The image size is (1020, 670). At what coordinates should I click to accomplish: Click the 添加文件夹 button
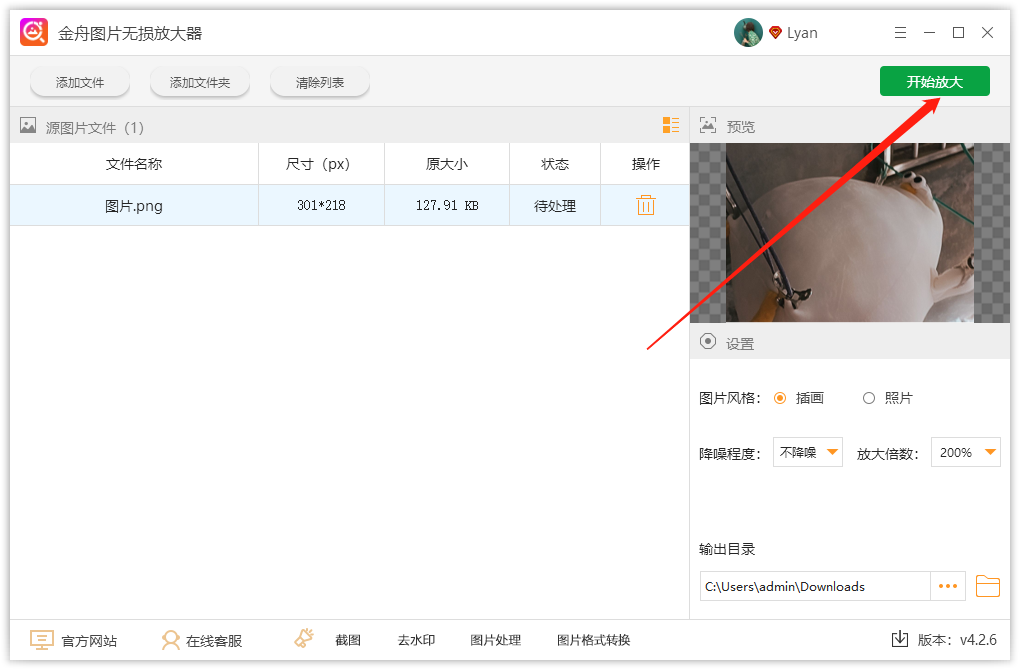200,83
